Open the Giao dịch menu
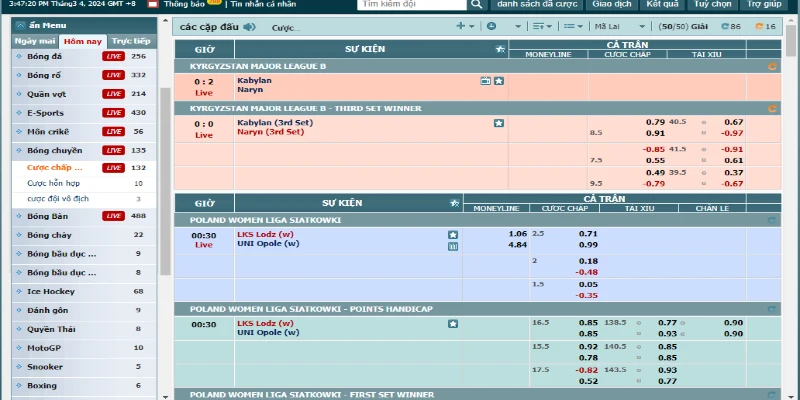This screenshot has width=800, height=400. coord(612,4)
